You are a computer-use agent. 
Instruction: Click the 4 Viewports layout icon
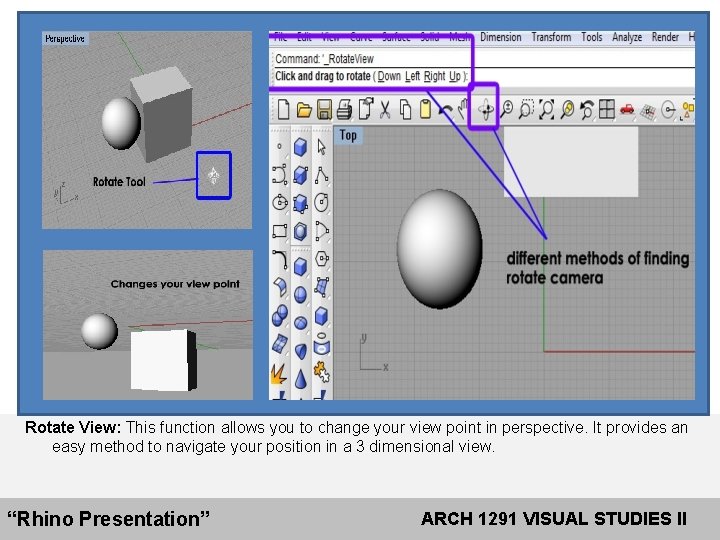tap(607, 110)
